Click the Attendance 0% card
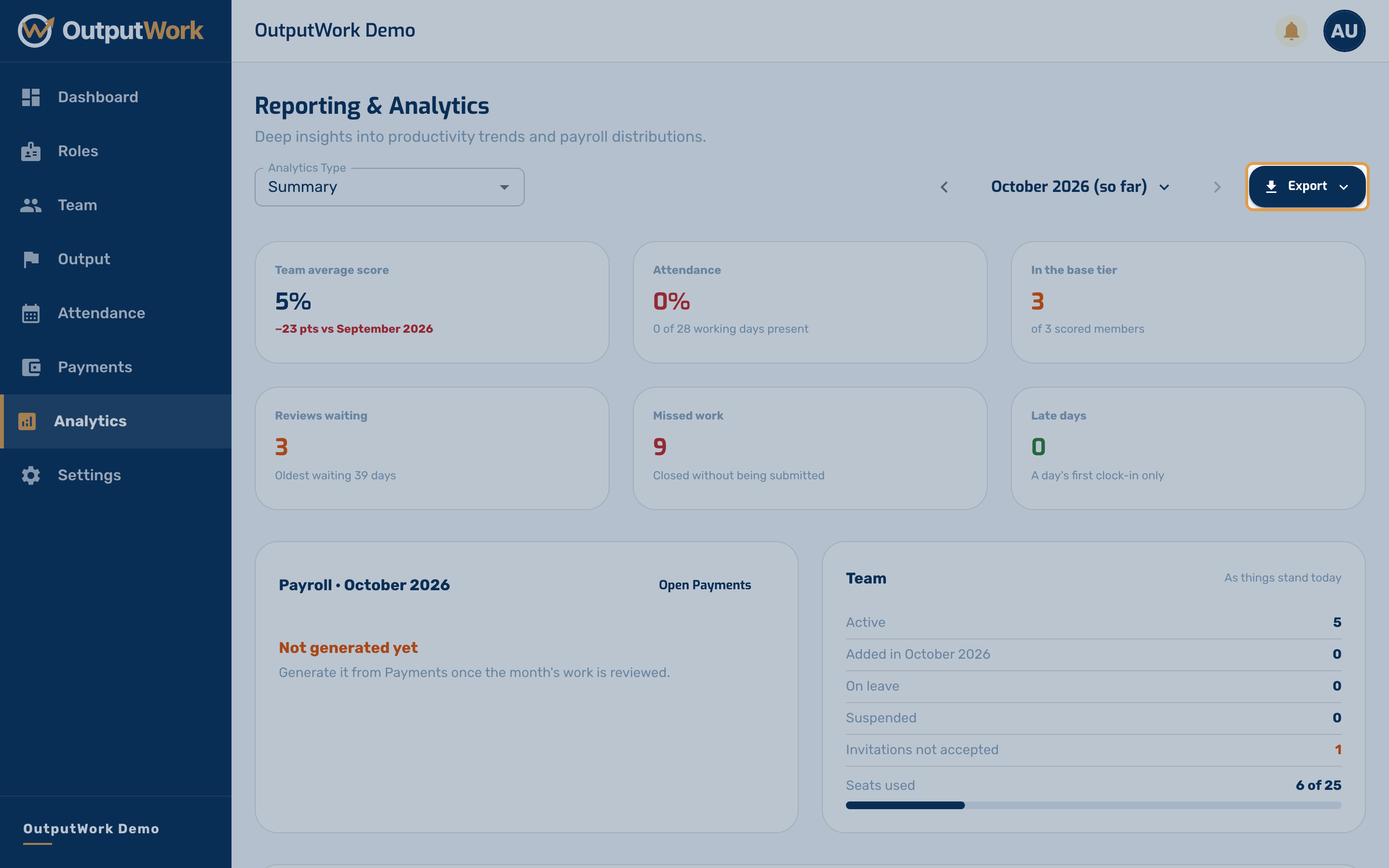This screenshot has width=1389, height=868. pos(810,302)
